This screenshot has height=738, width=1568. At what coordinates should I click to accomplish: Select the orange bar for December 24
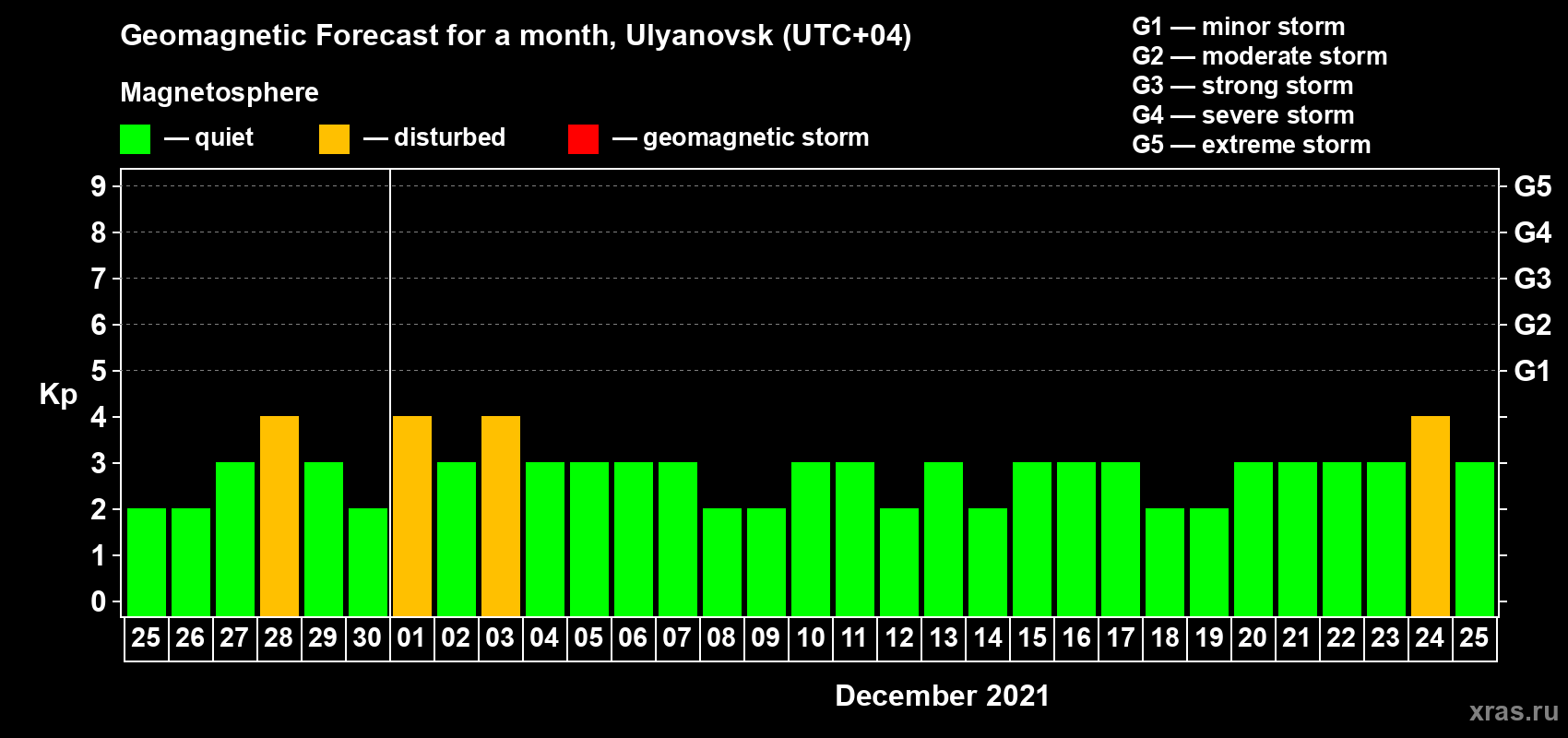click(1431, 517)
